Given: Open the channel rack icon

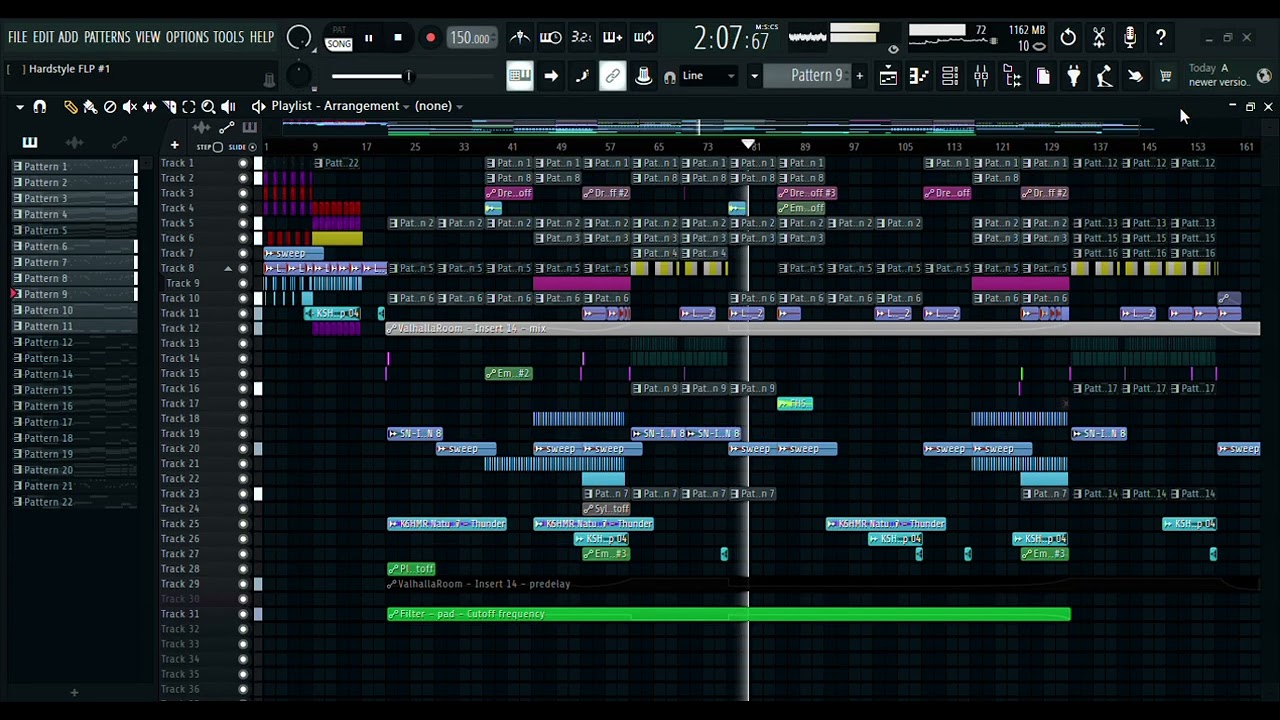Looking at the screenshot, I should 950,76.
